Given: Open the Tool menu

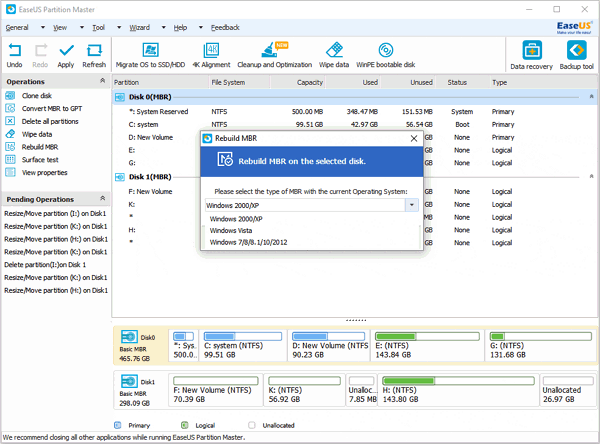Looking at the screenshot, I should pos(98,27).
